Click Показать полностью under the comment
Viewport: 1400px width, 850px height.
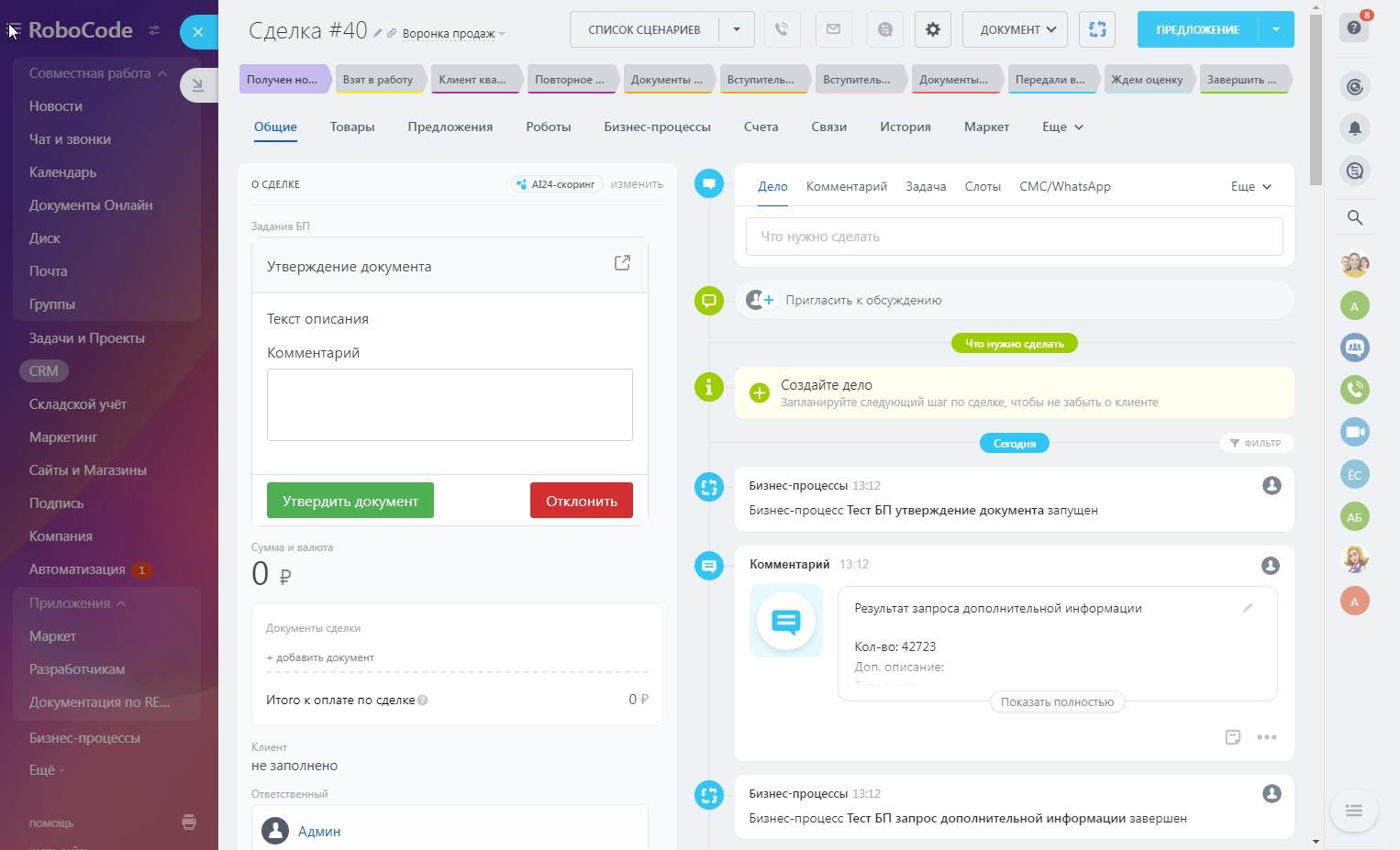(1057, 702)
